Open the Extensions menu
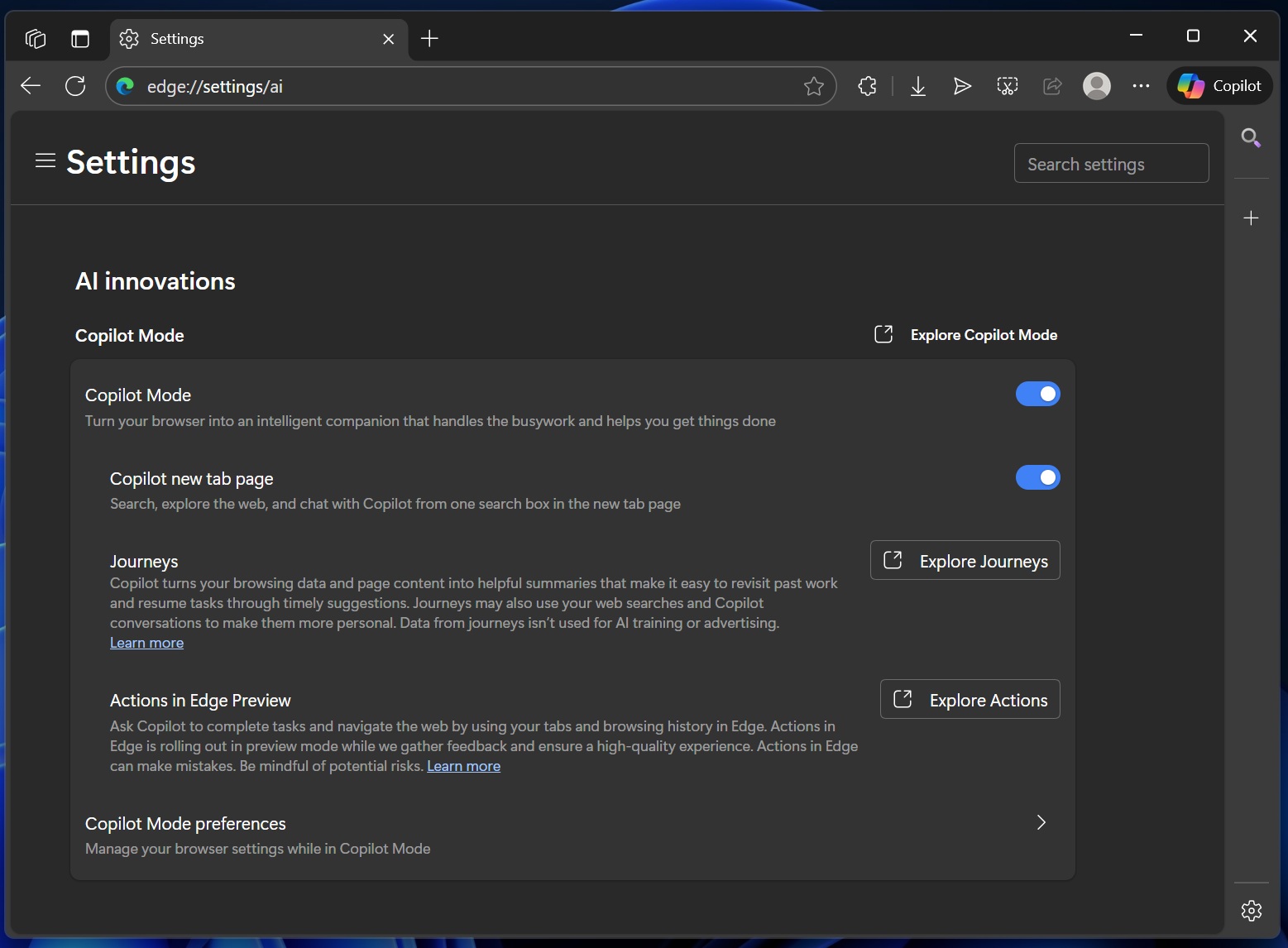The image size is (1288, 948). click(867, 85)
